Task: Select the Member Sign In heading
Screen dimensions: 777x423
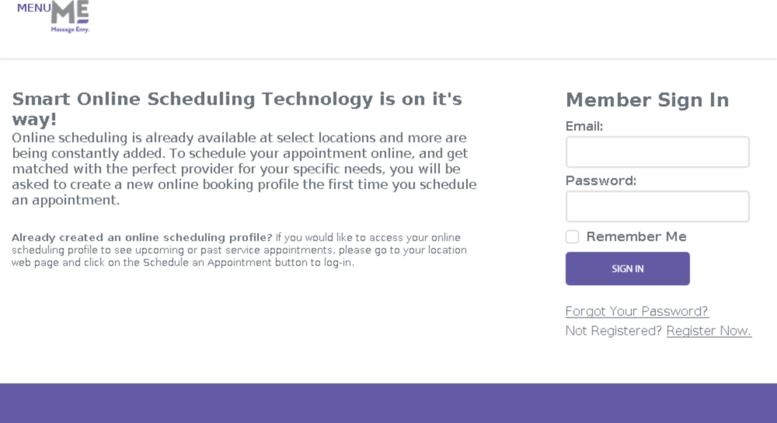Action: pos(647,100)
